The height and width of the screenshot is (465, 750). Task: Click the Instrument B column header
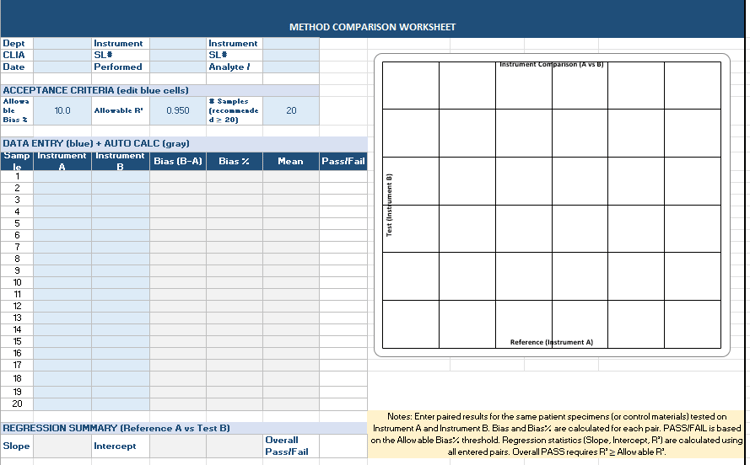point(120,161)
